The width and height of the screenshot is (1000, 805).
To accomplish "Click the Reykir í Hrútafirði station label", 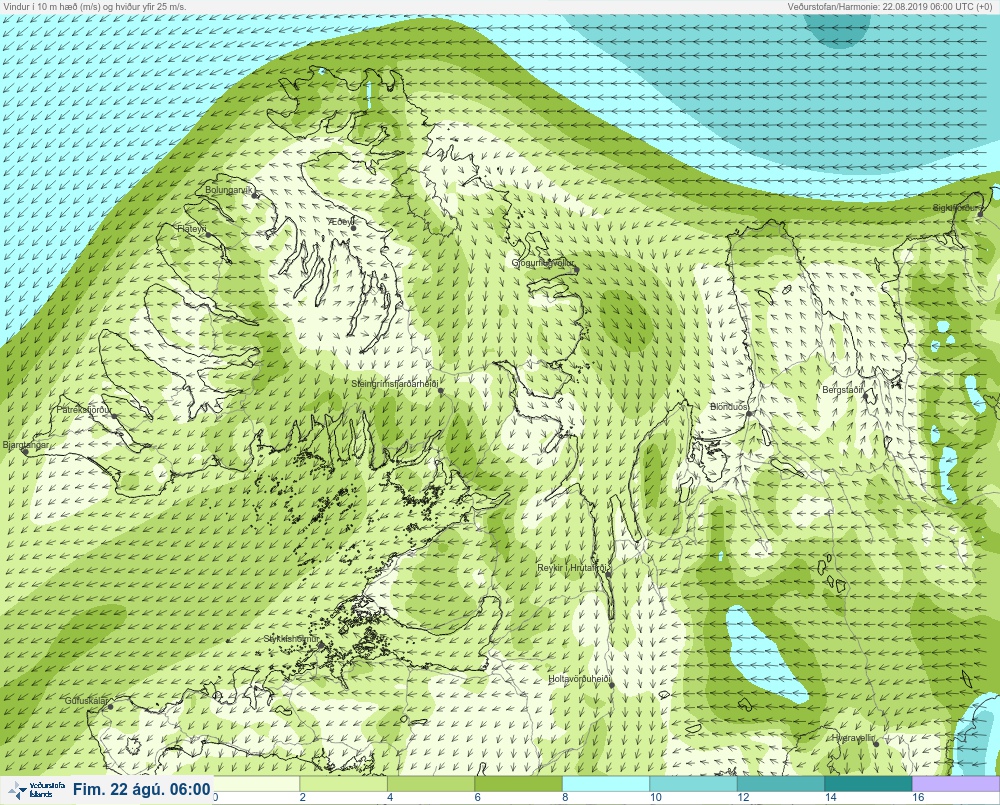I will [x=574, y=568].
